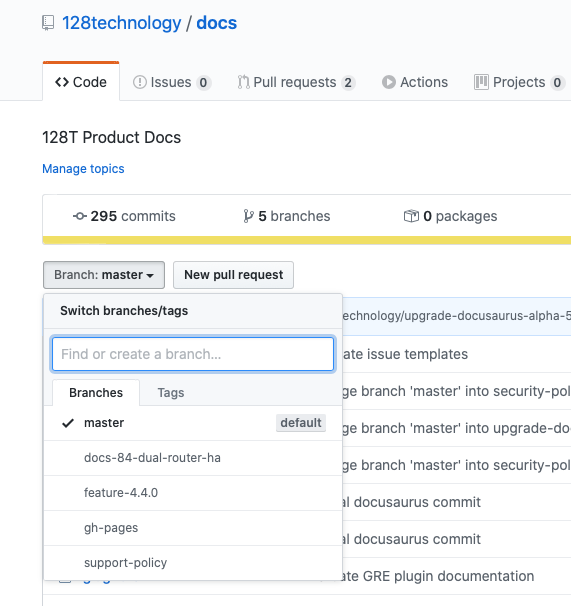Open the 0 packages link

click(450, 216)
